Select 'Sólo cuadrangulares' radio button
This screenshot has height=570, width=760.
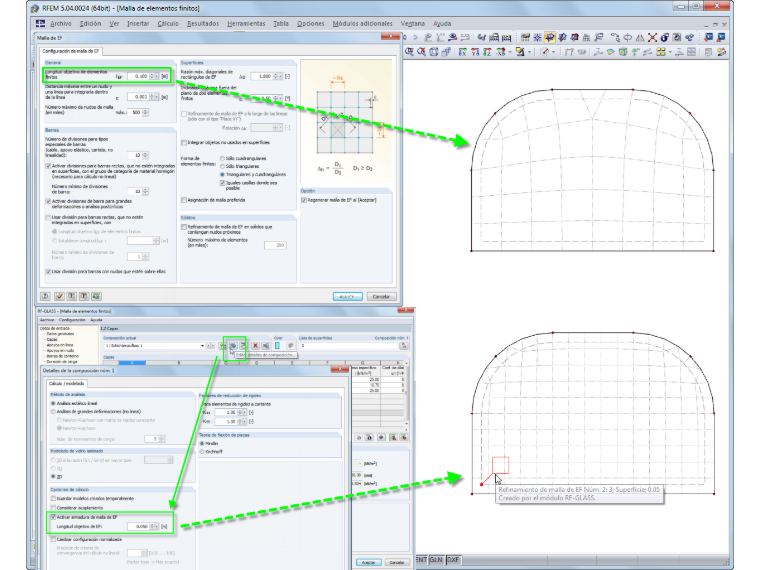point(222,158)
